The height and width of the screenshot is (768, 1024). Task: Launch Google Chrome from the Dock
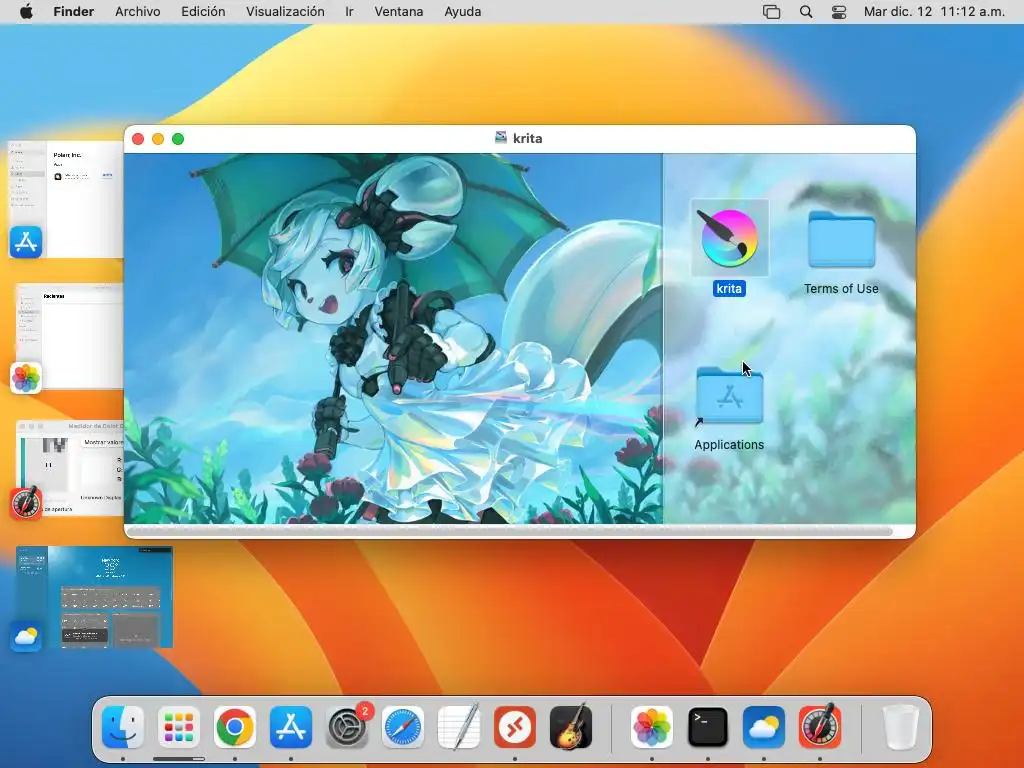pyautogui.click(x=235, y=727)
